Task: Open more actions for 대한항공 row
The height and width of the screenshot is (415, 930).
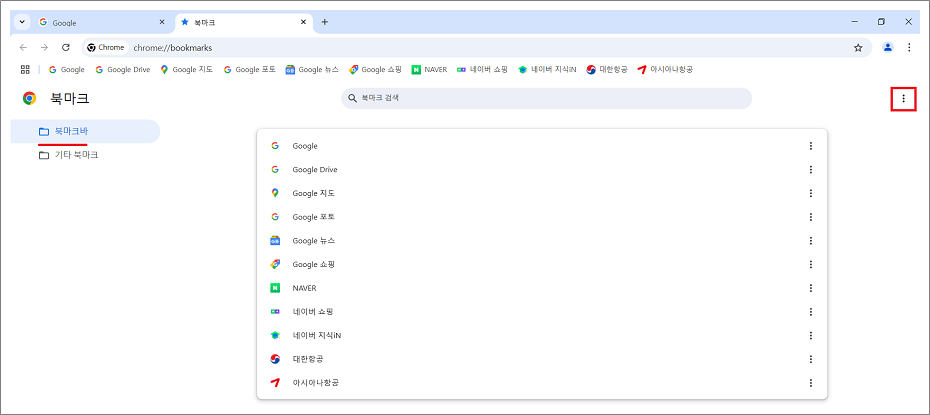Action: tap(811, 359)
